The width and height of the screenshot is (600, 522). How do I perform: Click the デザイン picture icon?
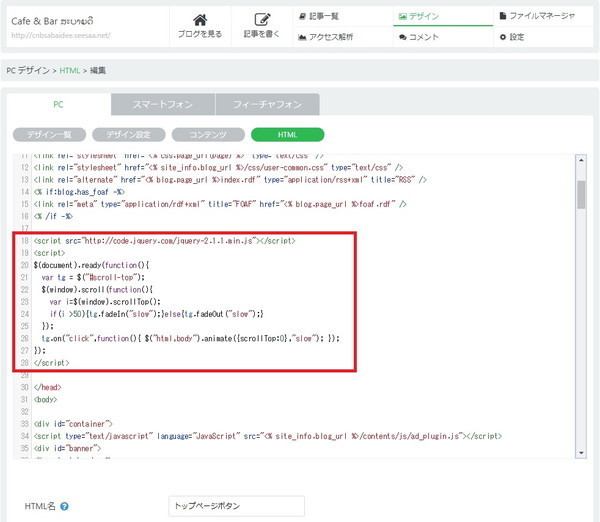tap(403, 16)
